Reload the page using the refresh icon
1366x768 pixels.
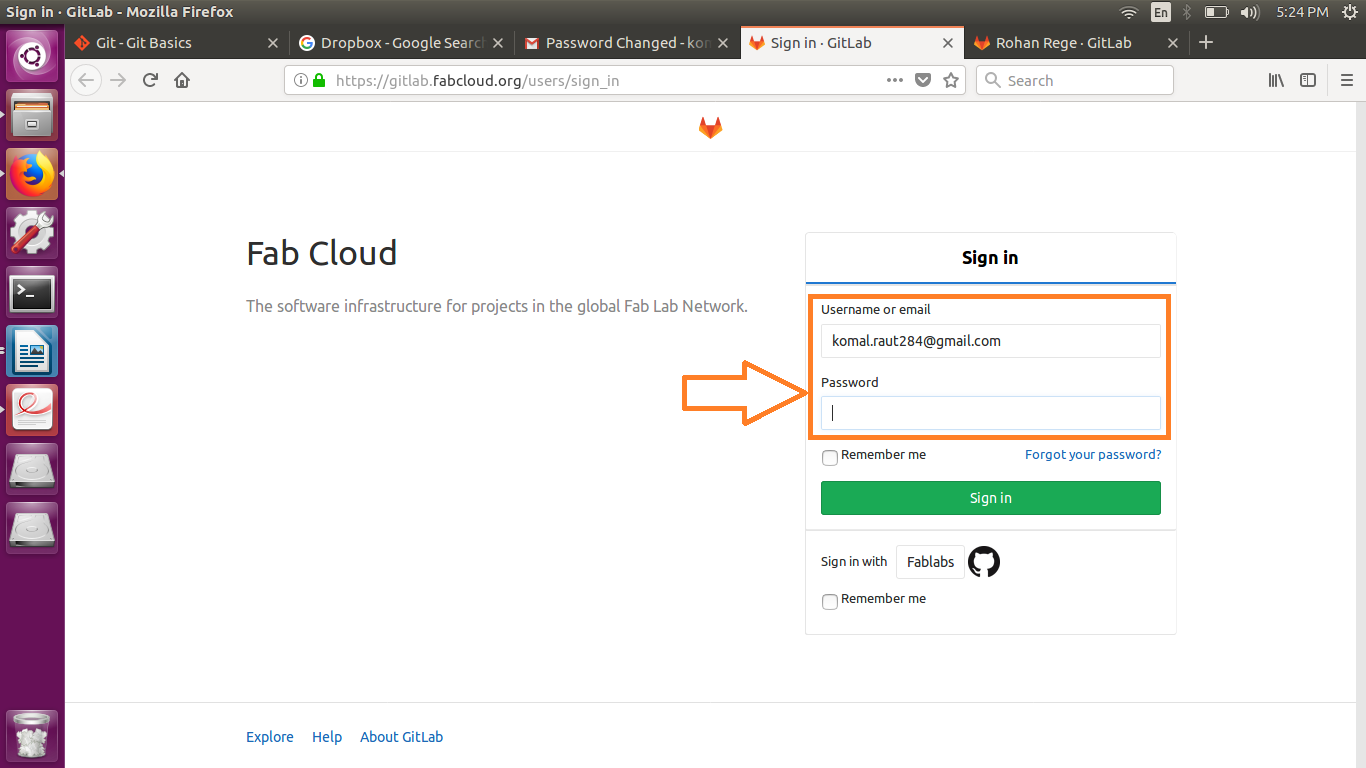[x=150, y=80]
